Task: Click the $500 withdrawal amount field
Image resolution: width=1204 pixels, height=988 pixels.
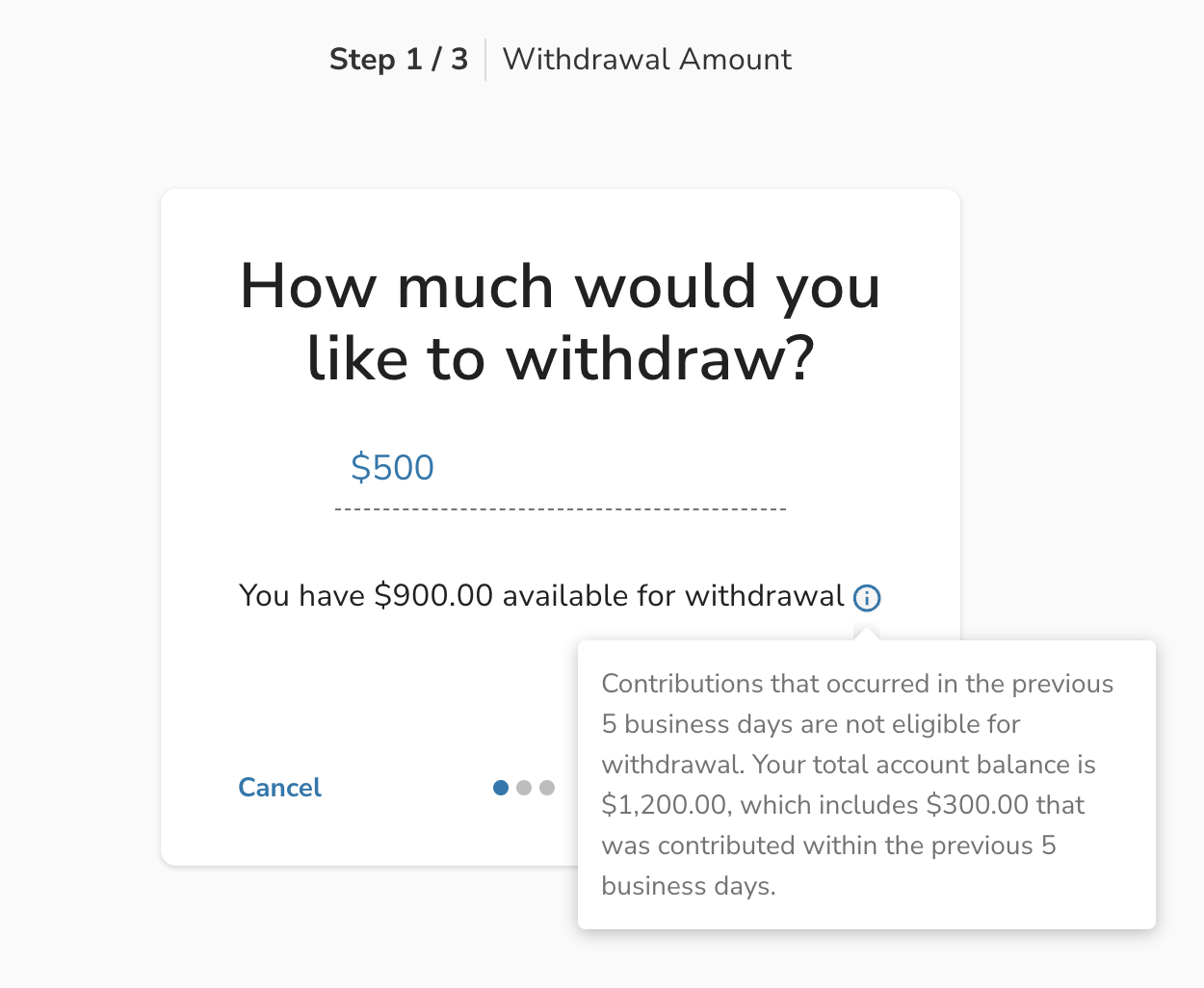Action: [392, 467]
